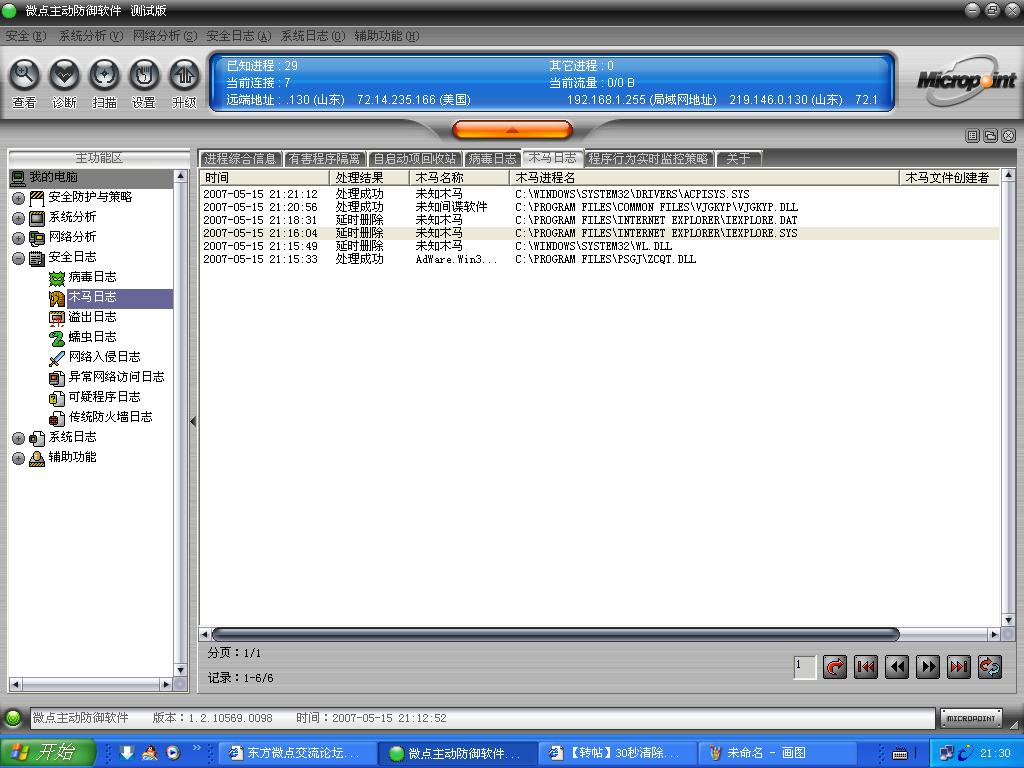Switch to the 有害程序隔离 tab
Viewport: 1024px width, 768px height.
tap(325, 159)
